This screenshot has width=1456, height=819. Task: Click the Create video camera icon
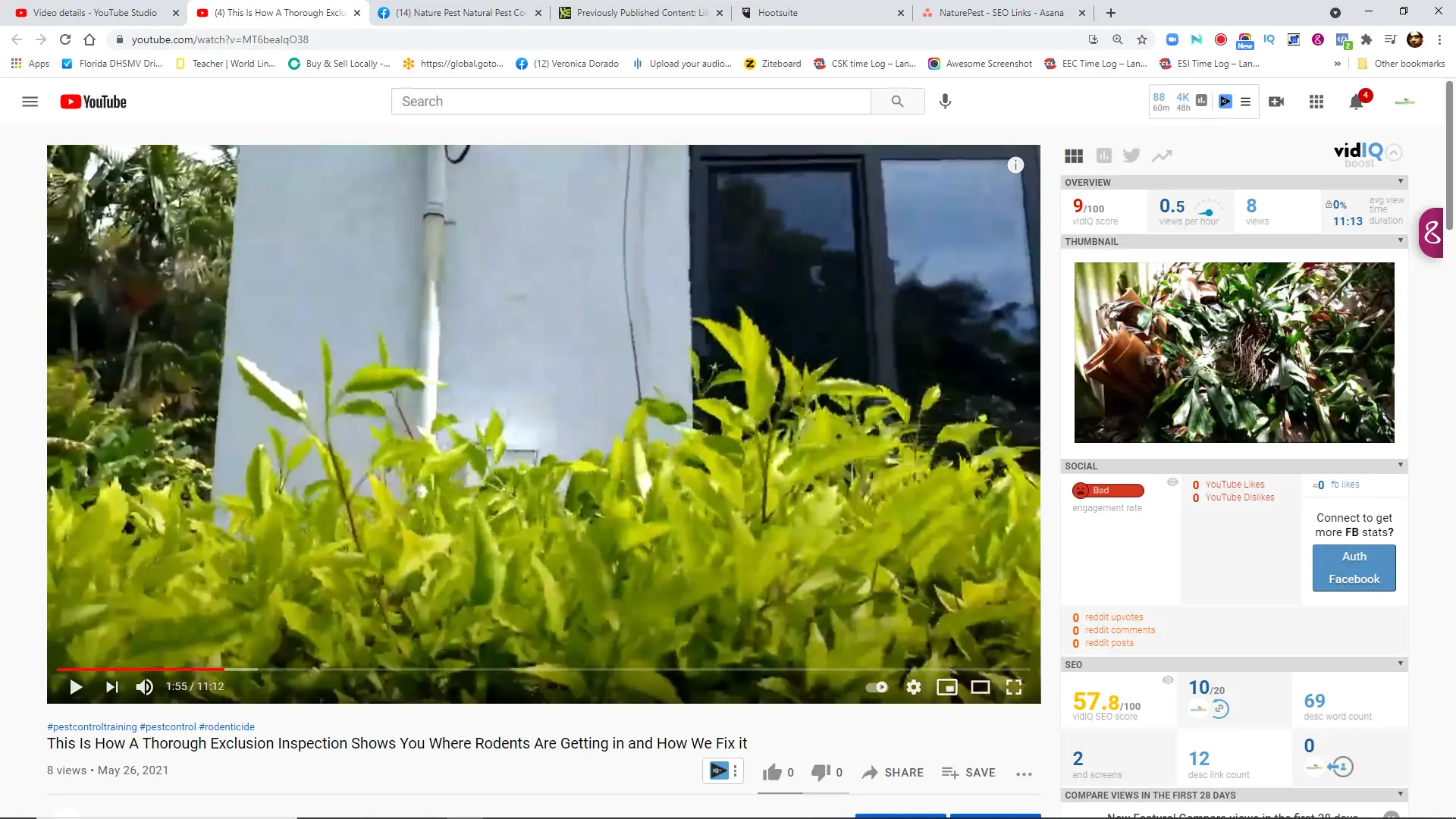pos(1276,102)
